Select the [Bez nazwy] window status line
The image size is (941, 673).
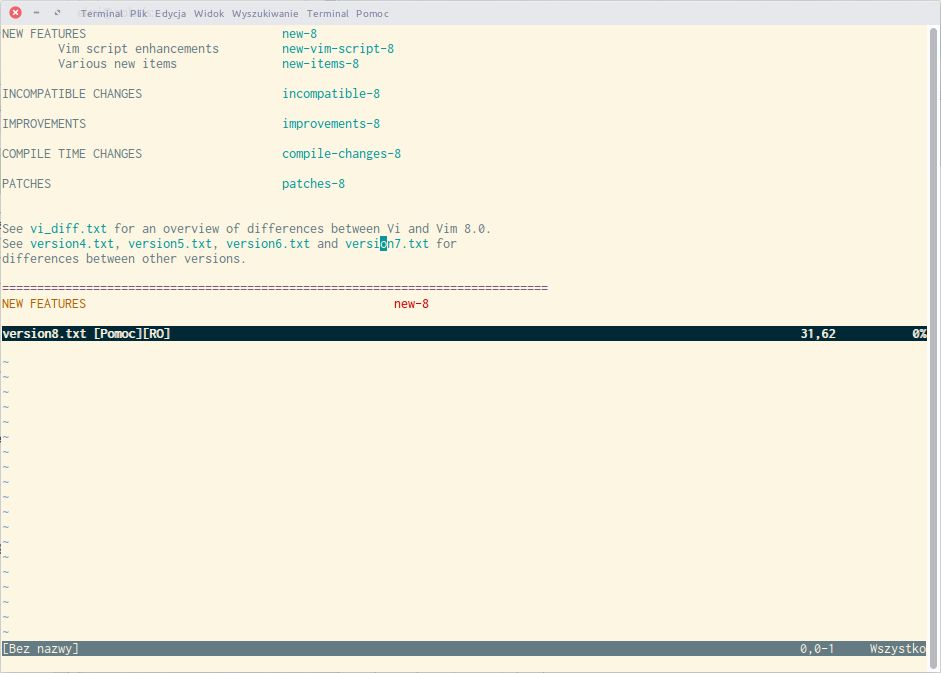click(x=464, y=648)
